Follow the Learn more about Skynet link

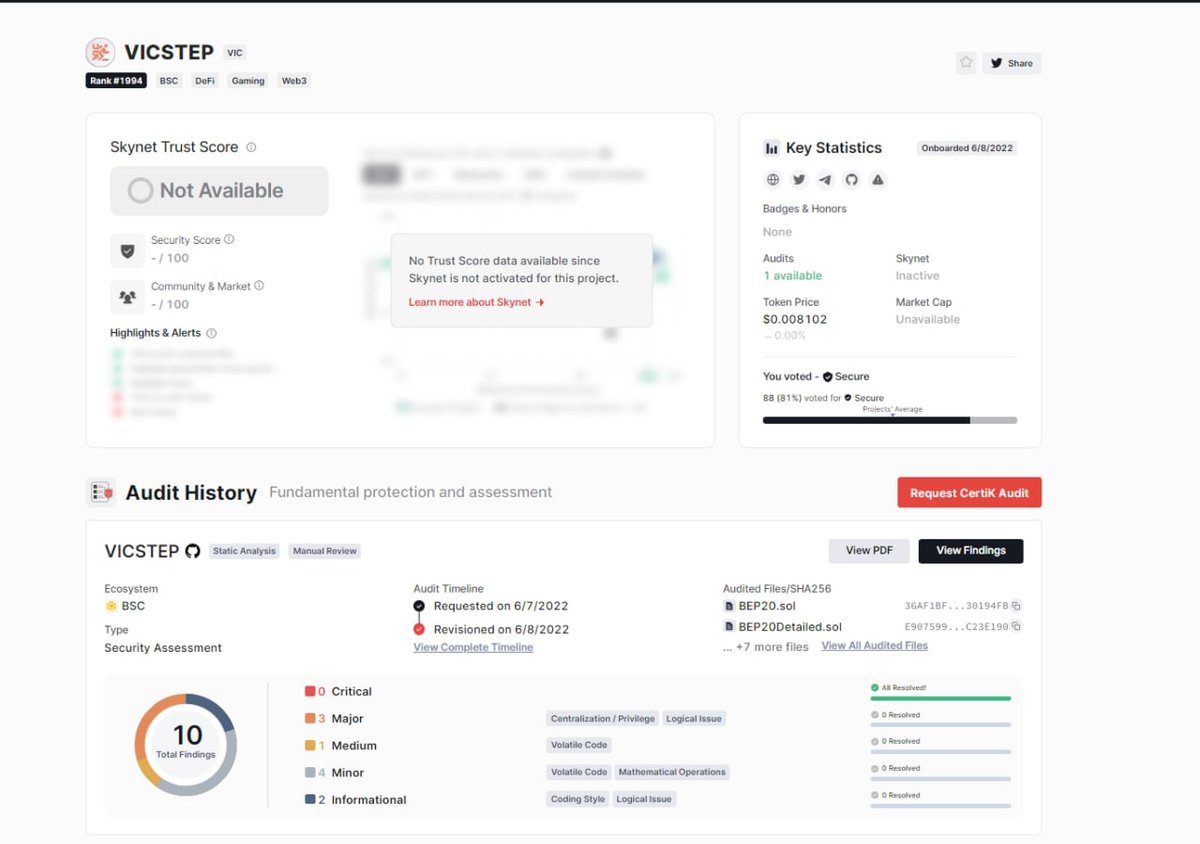tap(476, 302)
